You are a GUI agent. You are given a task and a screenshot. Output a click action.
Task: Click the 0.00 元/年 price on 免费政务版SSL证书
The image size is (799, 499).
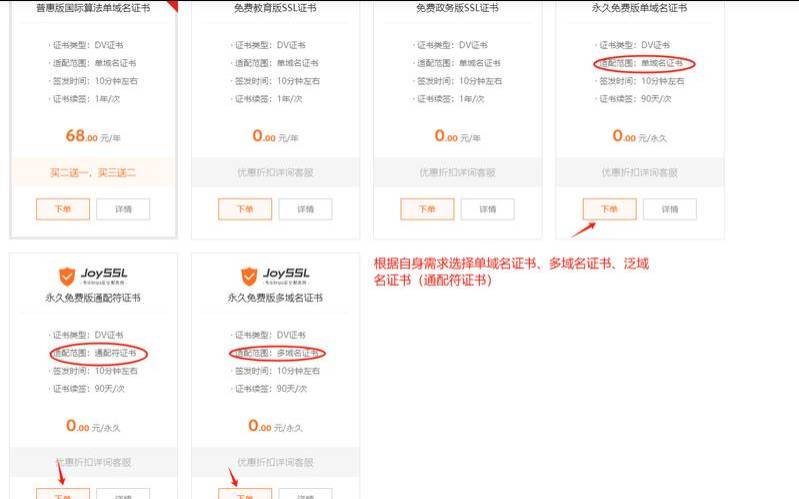[x=457, y=136]
